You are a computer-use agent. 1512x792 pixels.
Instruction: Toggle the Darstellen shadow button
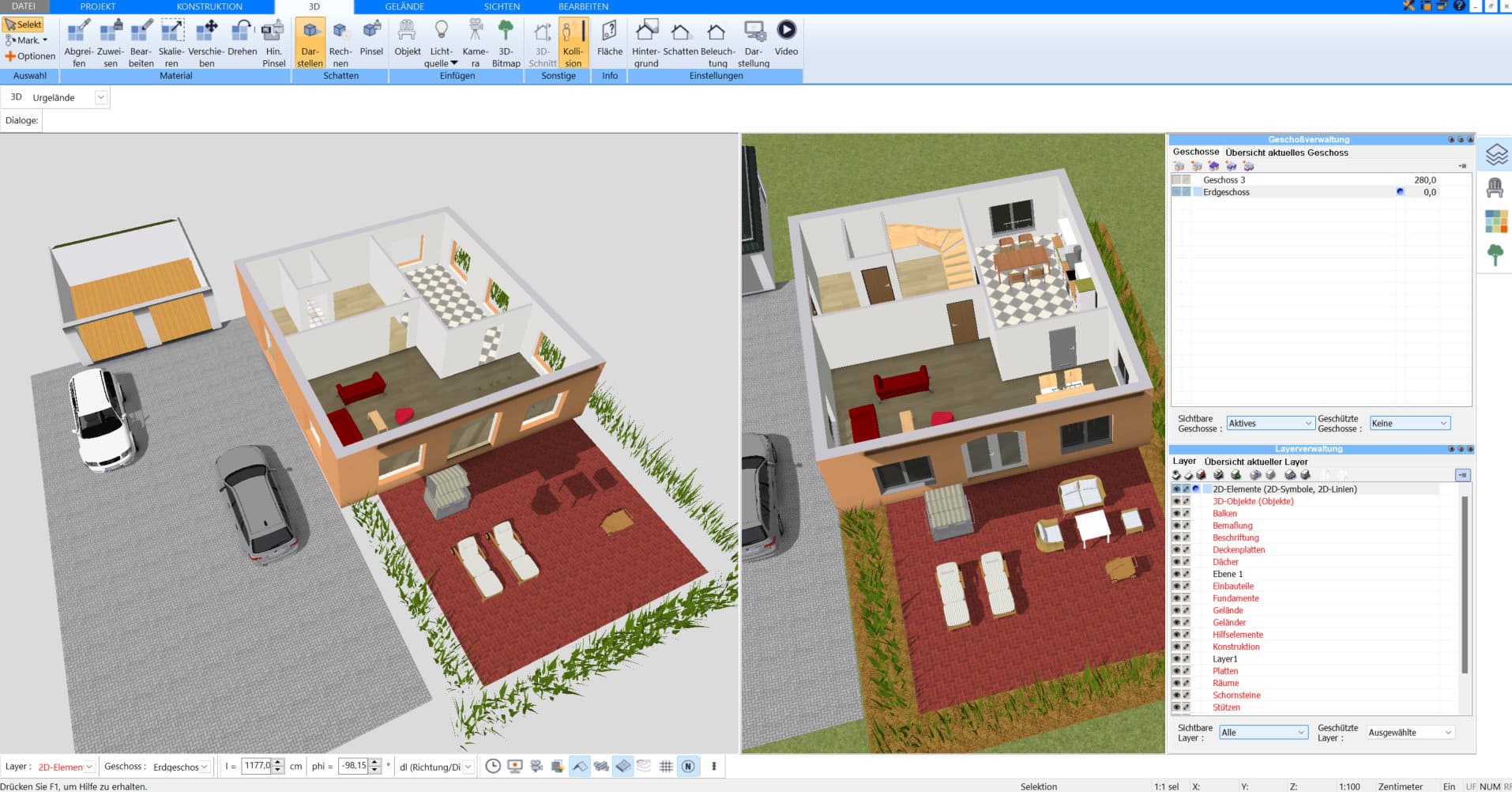pos(310,43)
